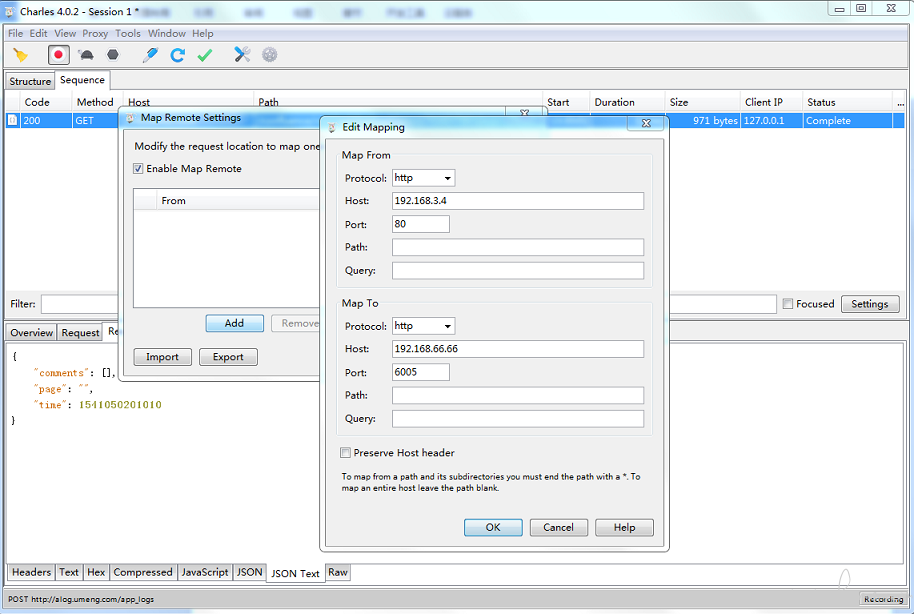Open Tools via the wrench icon

(x=242, y=55)
